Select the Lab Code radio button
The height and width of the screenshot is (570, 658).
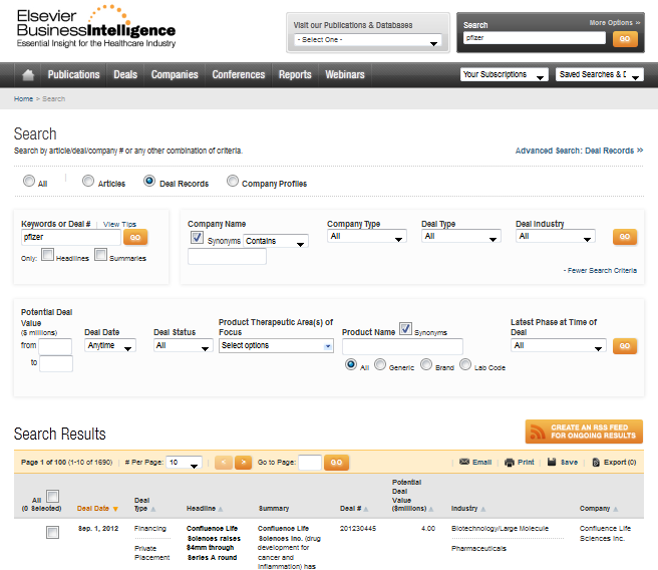pyautogui.click(x=465, y=364)
